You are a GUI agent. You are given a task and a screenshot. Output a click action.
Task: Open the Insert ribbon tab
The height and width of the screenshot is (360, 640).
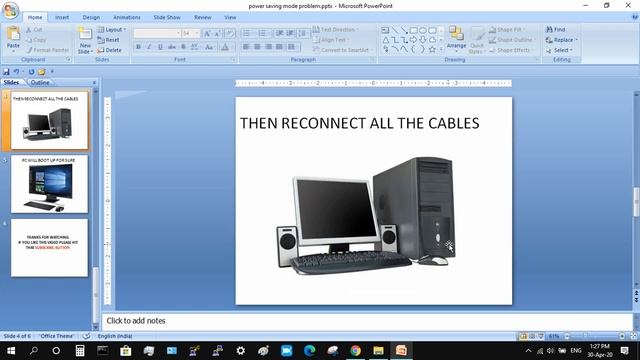(62, 18)
